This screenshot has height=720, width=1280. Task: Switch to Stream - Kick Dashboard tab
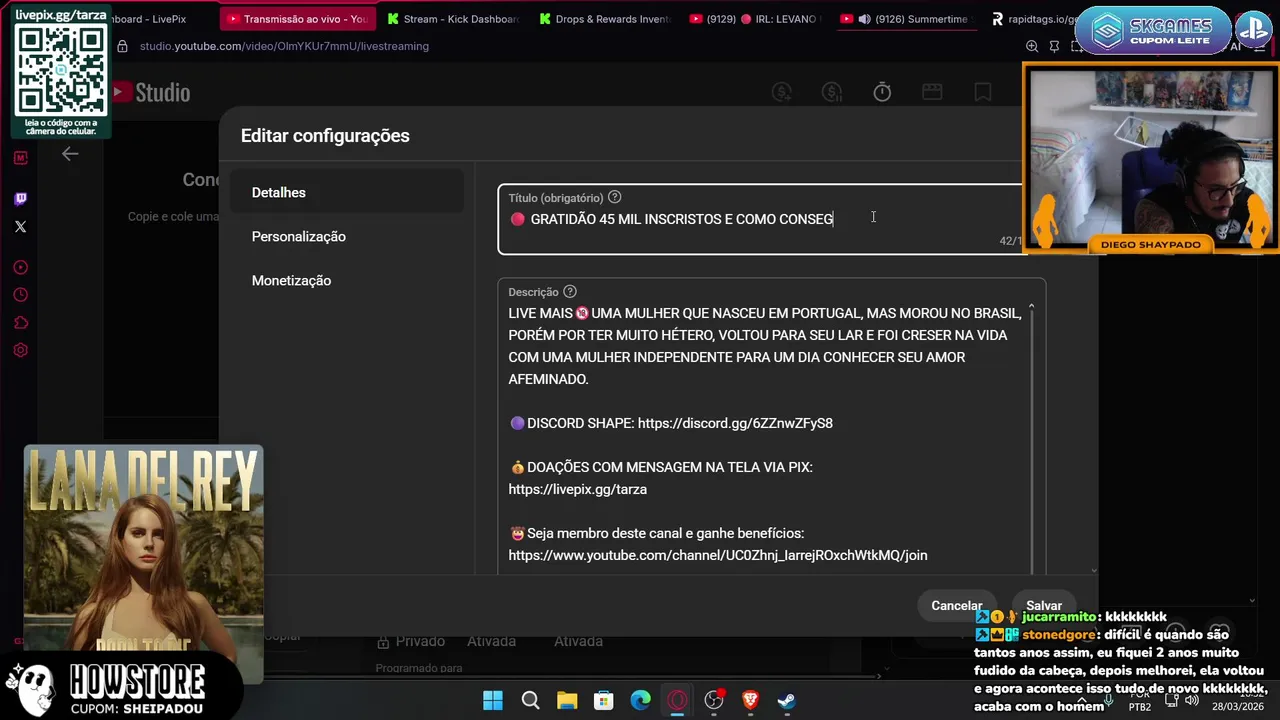(x=455, y=19)
